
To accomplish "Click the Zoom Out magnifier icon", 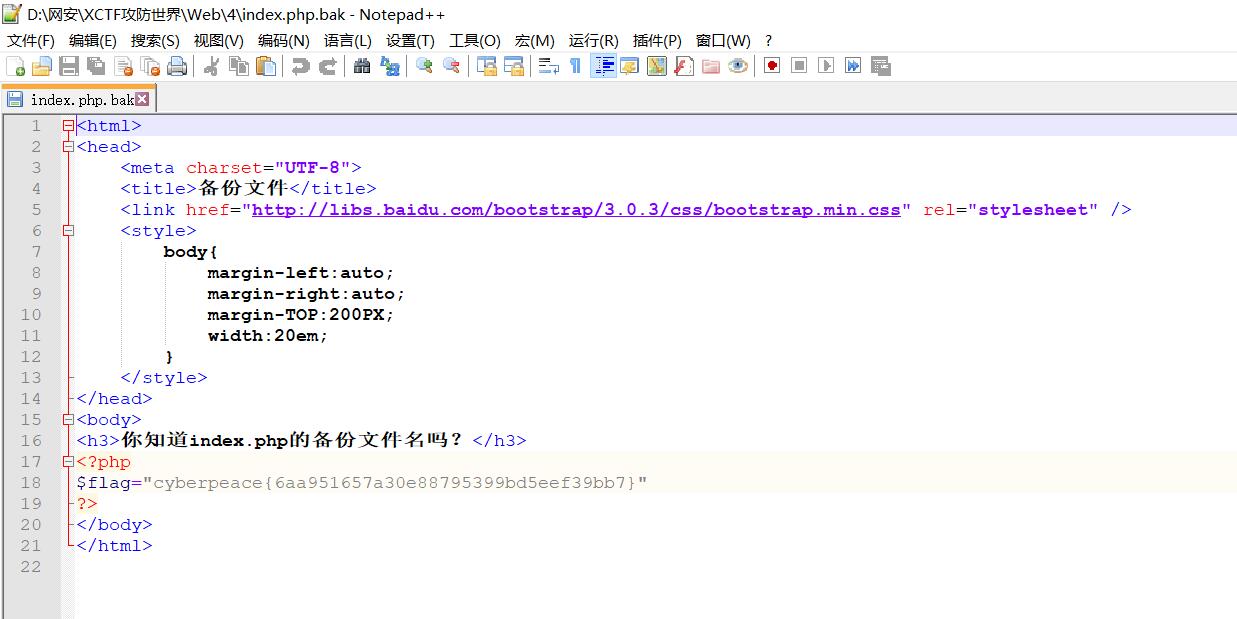I will point(451,66).
